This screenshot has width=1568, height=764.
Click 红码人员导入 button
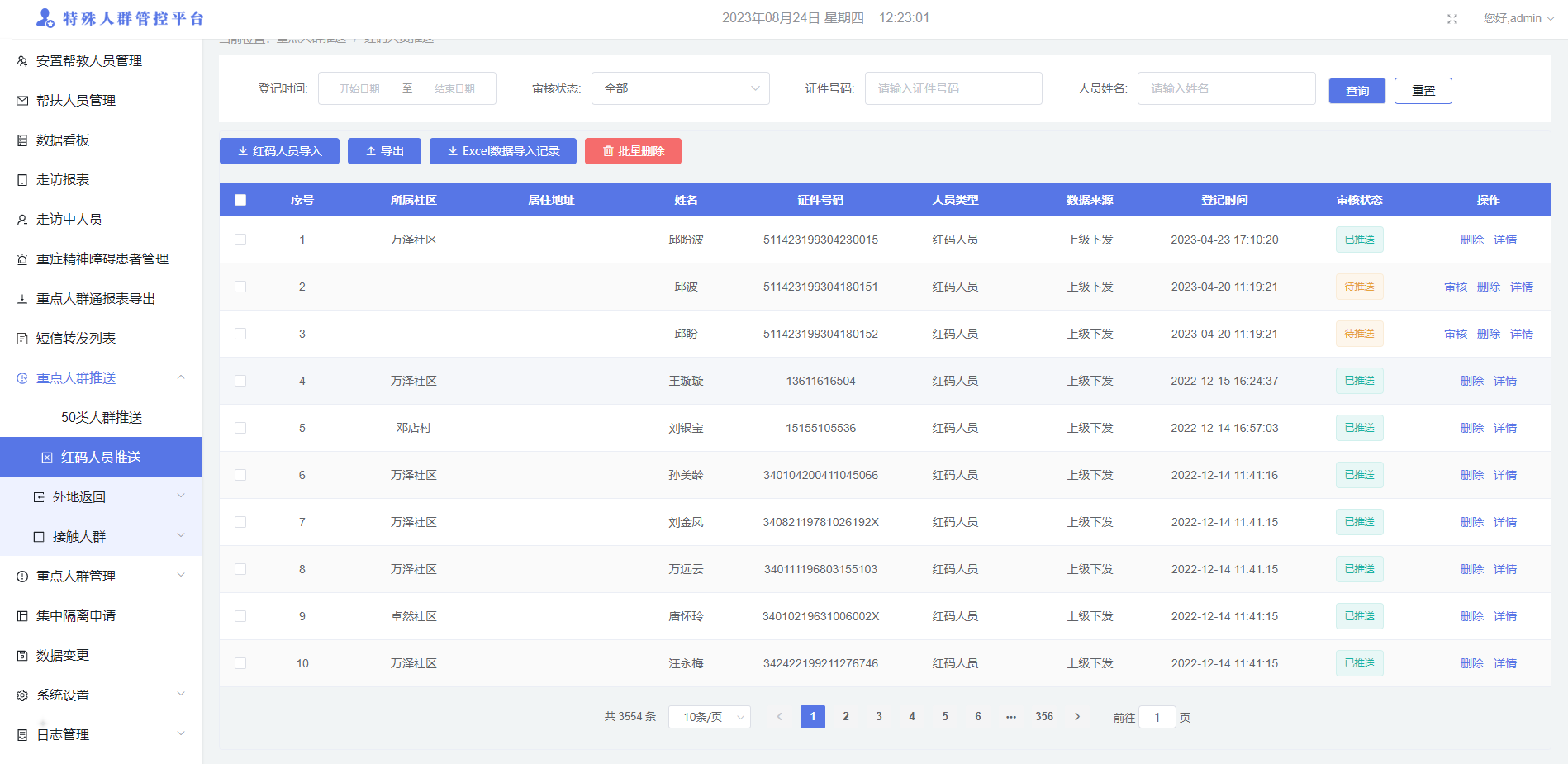point(279,151)
